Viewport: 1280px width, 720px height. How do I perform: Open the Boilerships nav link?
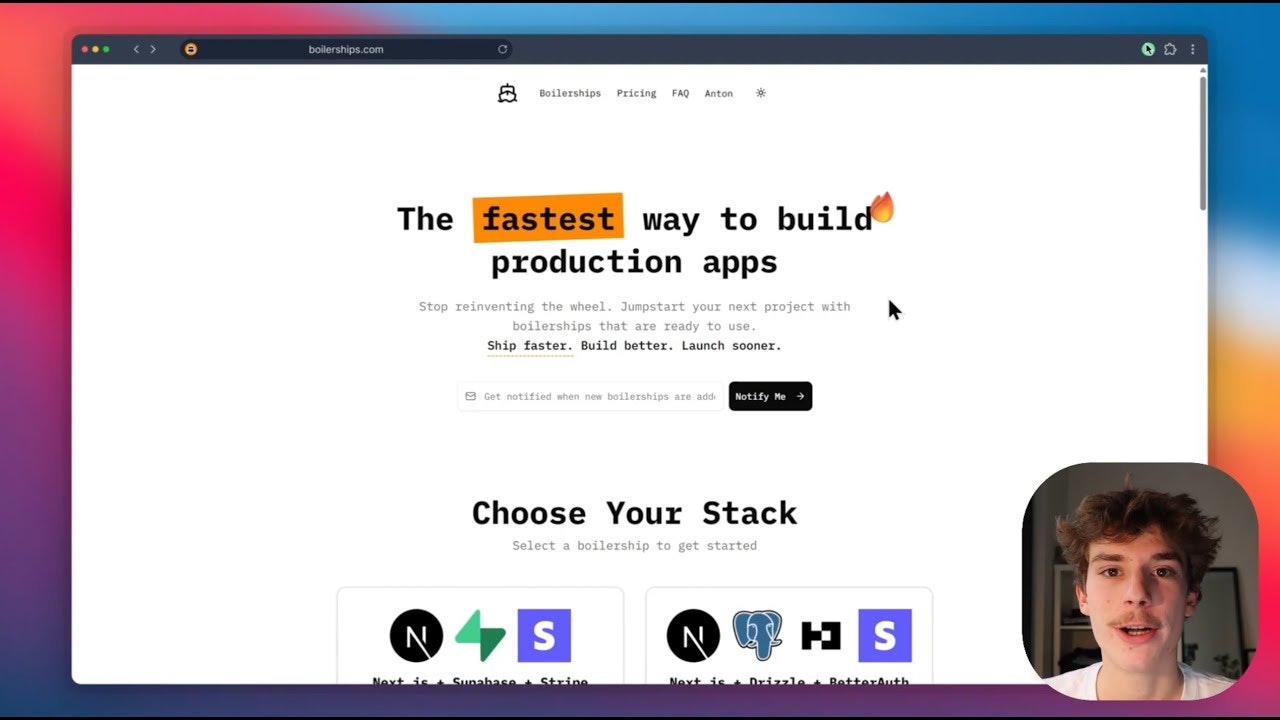pos(570,93)
